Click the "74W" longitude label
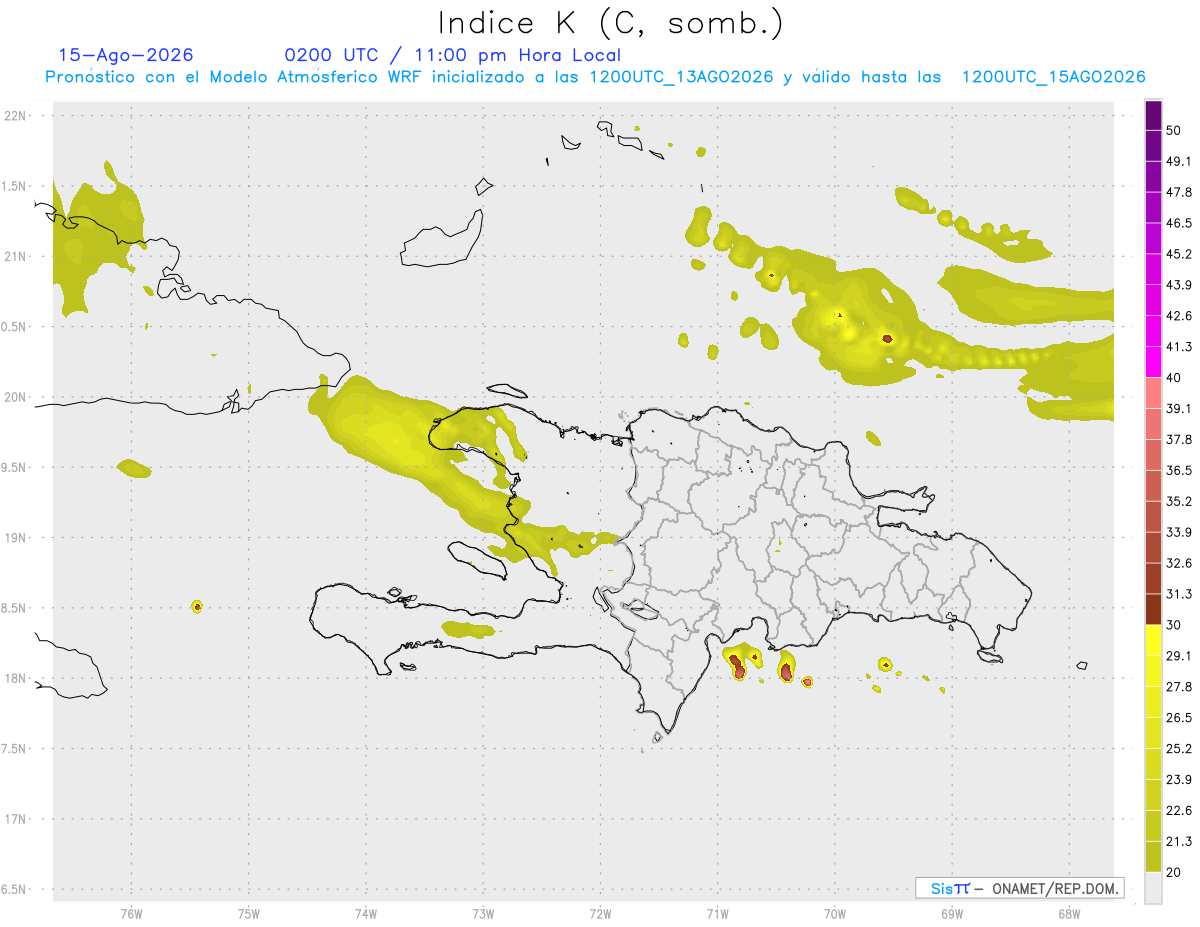This screenshot has width=1200, height=927. click(x=365, y=914)
